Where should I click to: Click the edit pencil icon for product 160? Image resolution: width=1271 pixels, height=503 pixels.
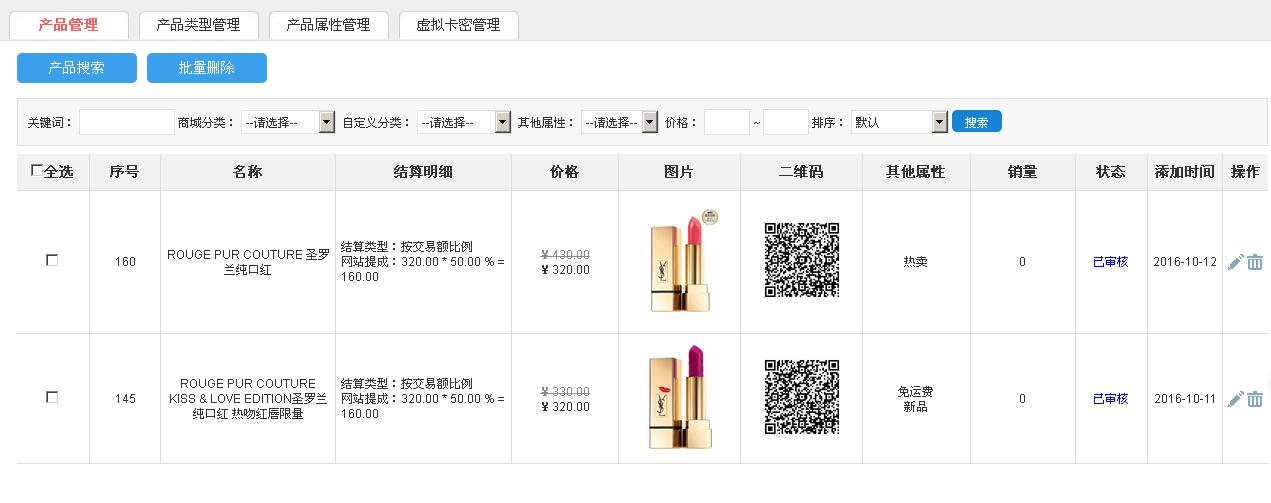(1235, 262)
